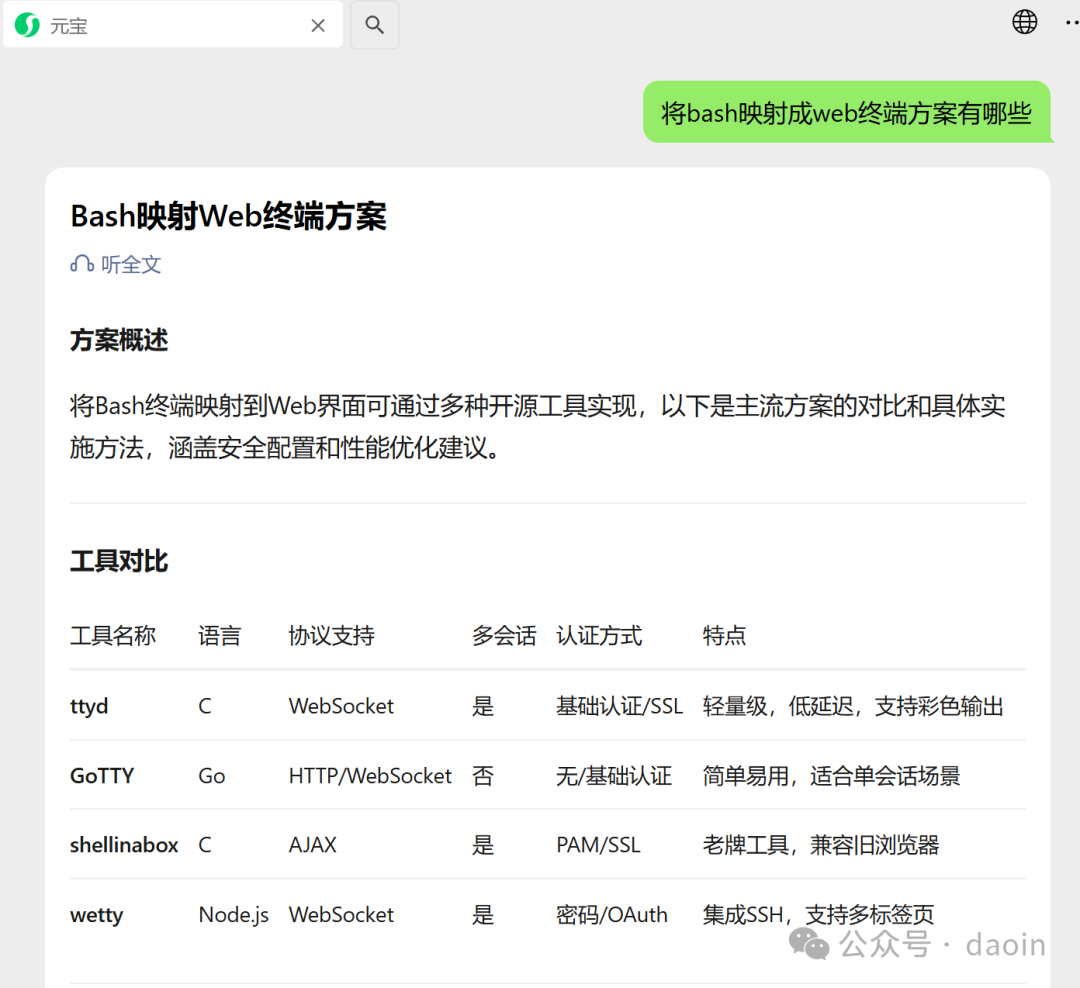Select the 元宝 tab
The width and height of the screenshot is (1080, 988).
[x=173, y=25]
